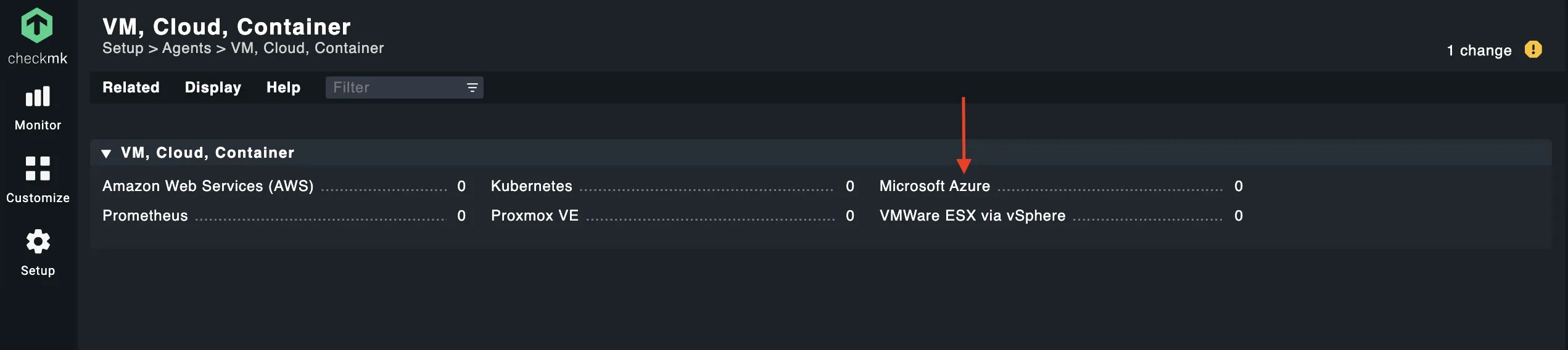Collapse the VM, Cloud, Container section triangle
The height and width of the screenshot is (350, 1568).
pyautogui.click(x=106, y=153)
